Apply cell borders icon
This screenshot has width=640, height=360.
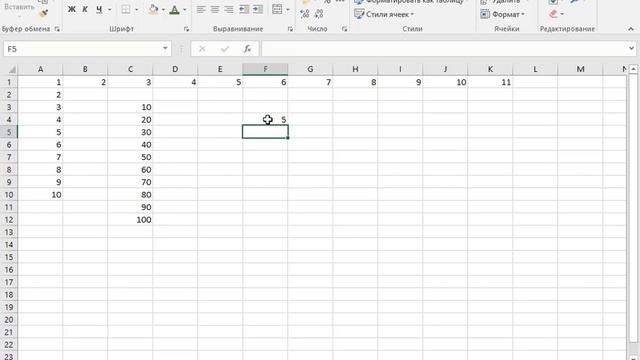(126, 9)
